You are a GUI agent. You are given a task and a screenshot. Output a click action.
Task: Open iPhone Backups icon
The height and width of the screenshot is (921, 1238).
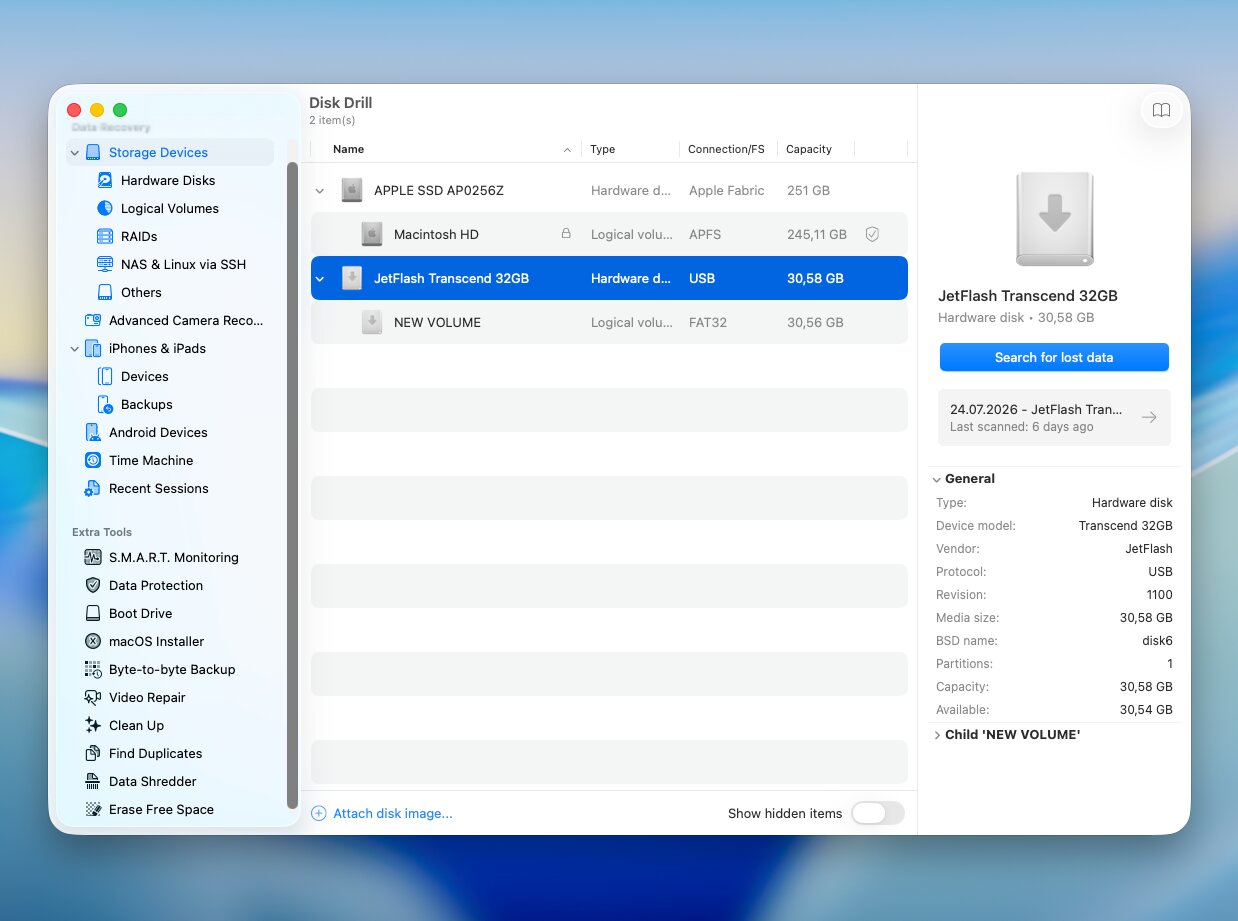click(x=105, y=404)
